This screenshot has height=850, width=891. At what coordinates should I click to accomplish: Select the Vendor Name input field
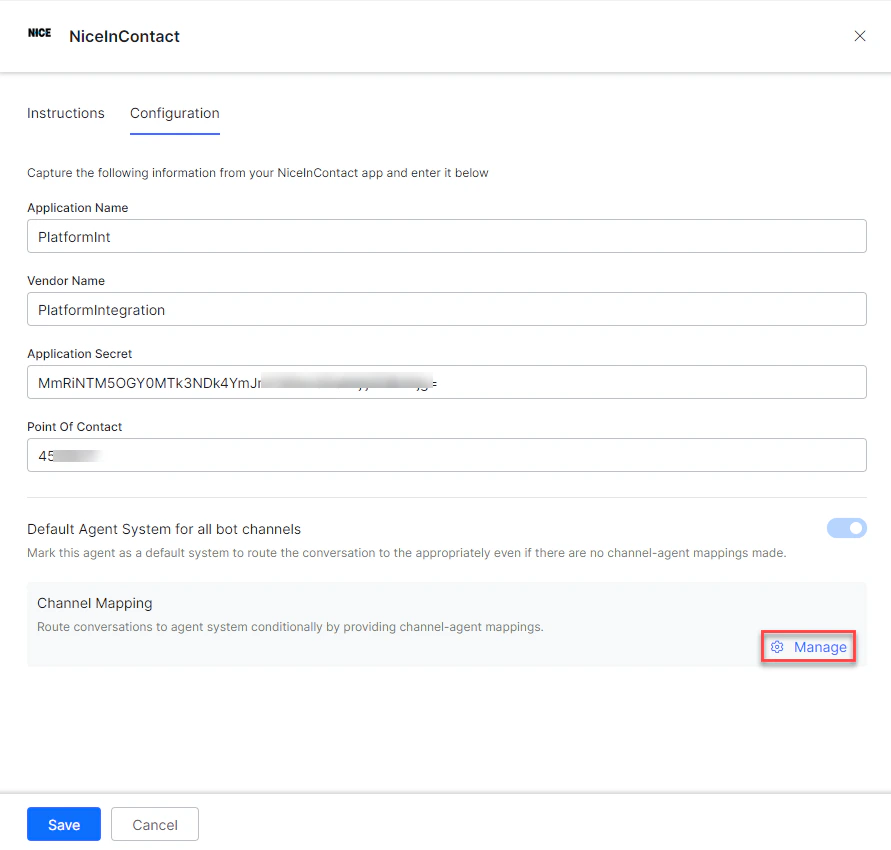(x=446, y=309)
